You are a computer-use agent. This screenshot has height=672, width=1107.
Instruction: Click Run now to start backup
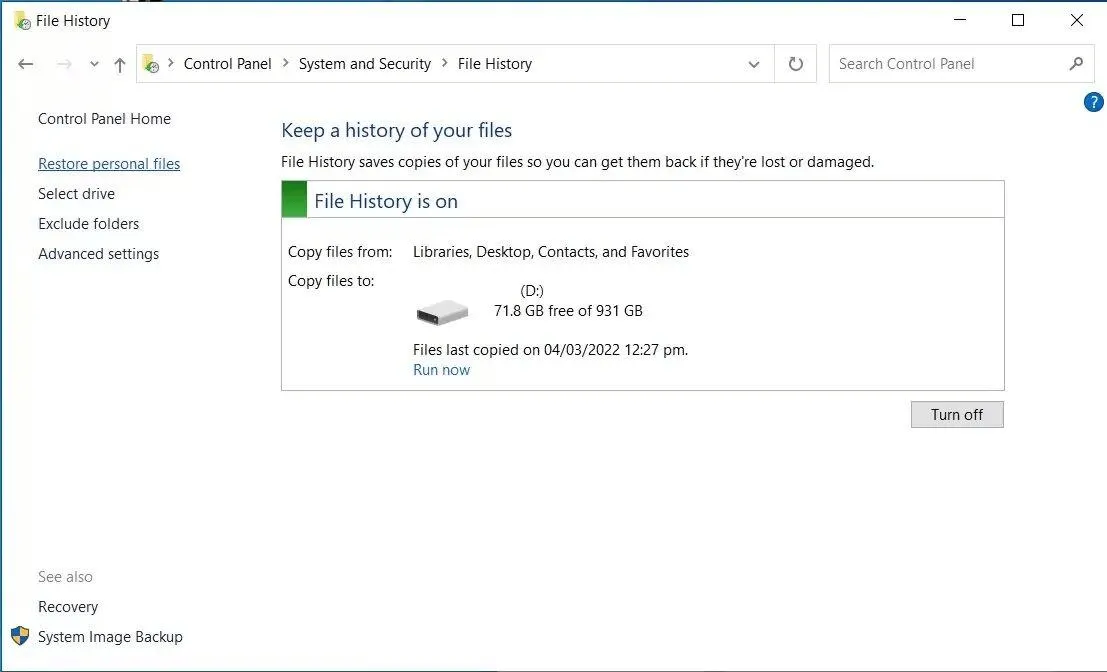[441, 370]
